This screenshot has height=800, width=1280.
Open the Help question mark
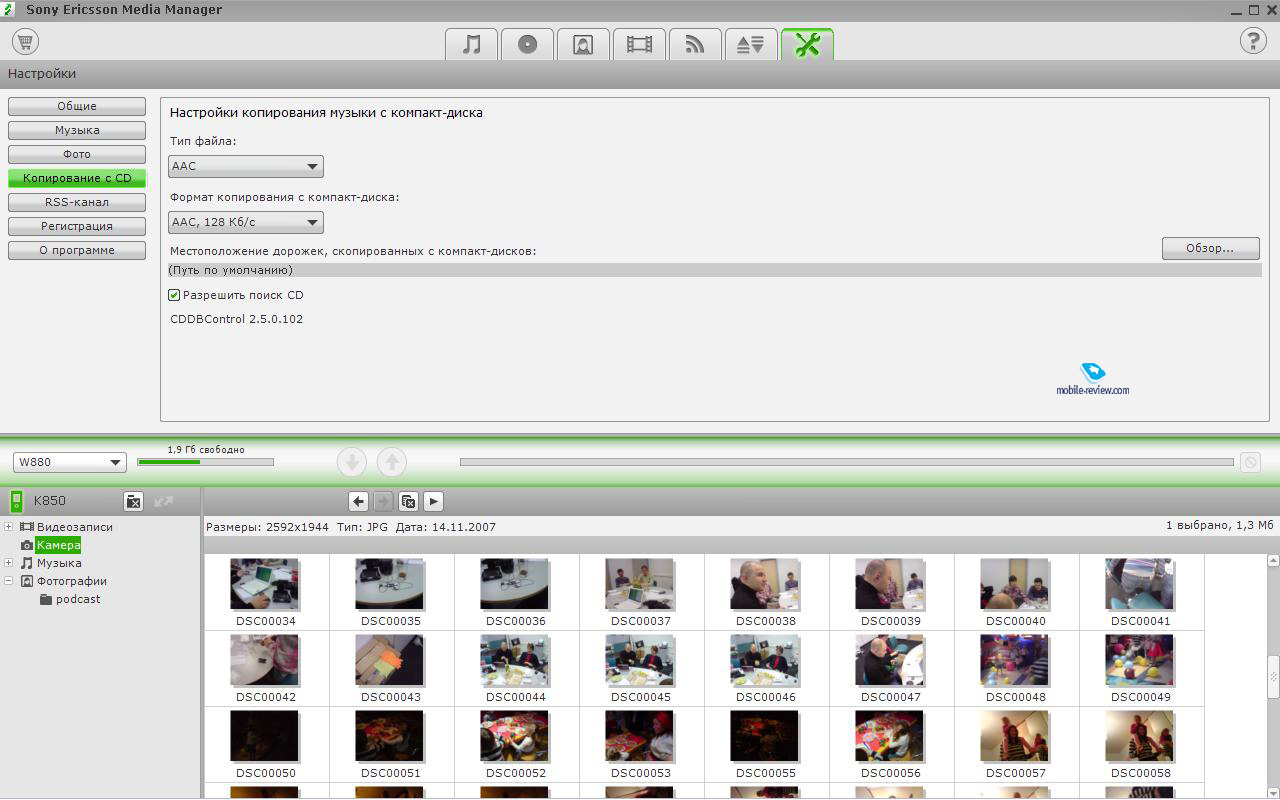(x=1253, y=41)
